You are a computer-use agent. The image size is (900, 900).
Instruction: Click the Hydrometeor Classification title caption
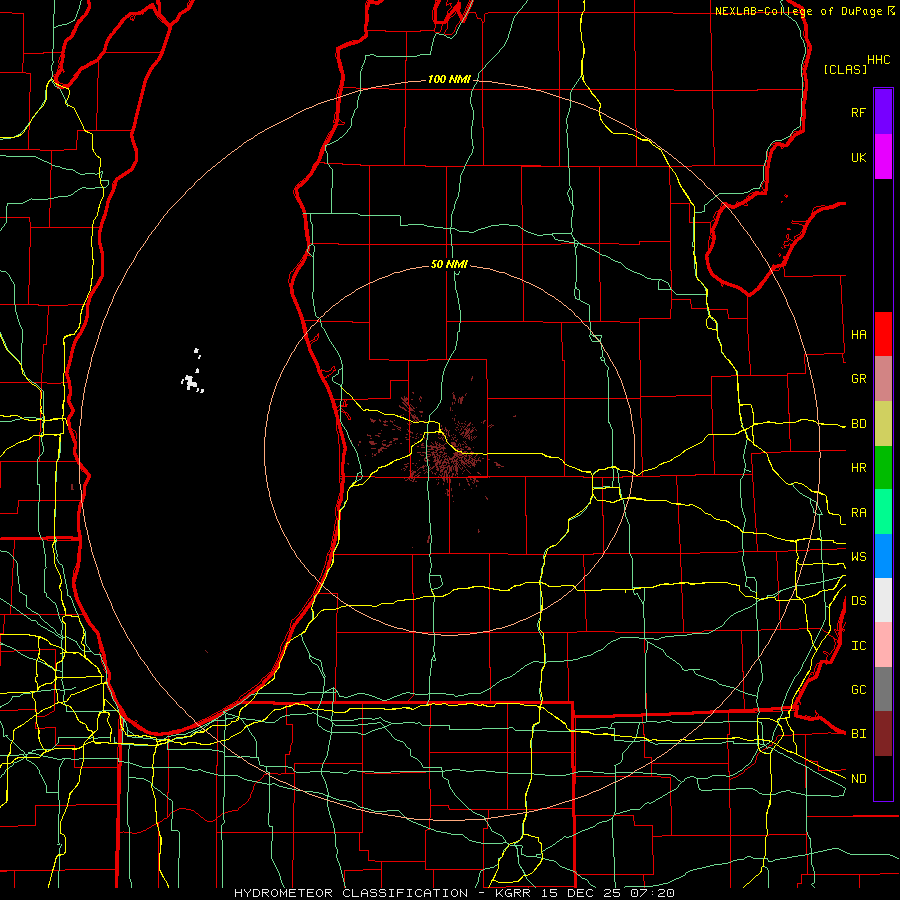pos(454,893)
